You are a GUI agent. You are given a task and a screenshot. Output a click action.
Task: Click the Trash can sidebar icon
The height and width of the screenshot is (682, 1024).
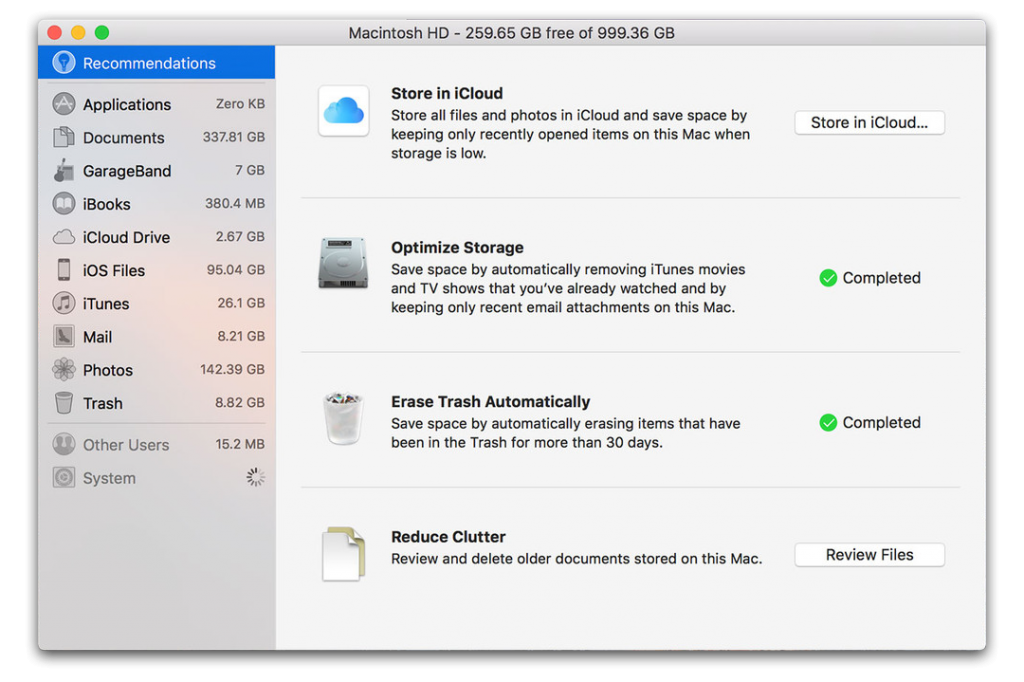click(63, 403)
